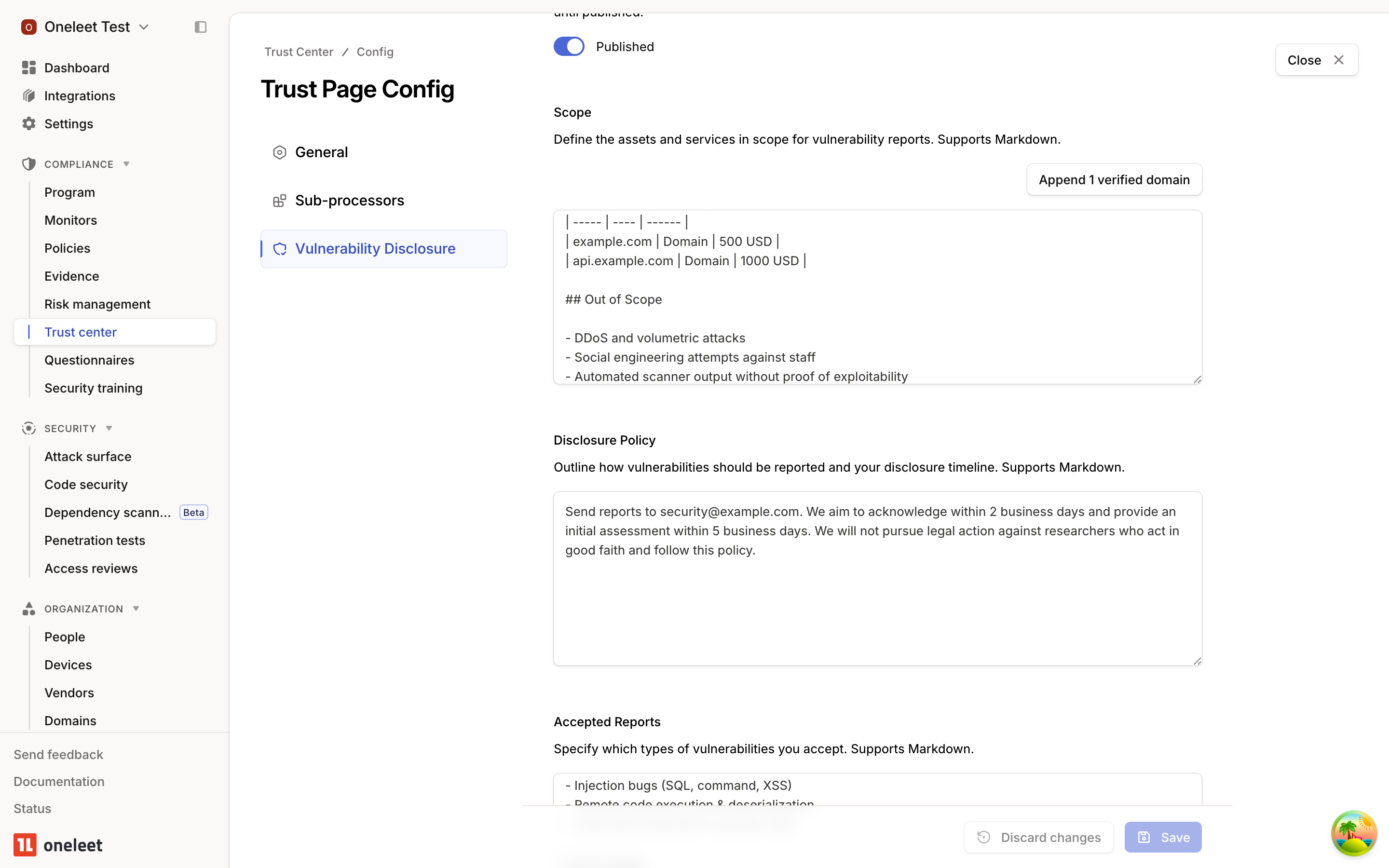Collapse the COMPLIANCE section
Viewport: 1389px width, 868px height.
127,163
